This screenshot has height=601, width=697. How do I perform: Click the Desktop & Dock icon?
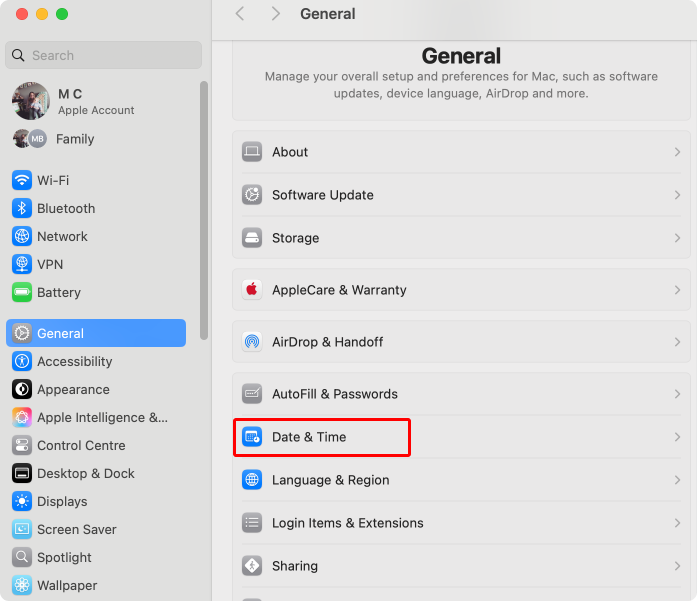point(22,473)
